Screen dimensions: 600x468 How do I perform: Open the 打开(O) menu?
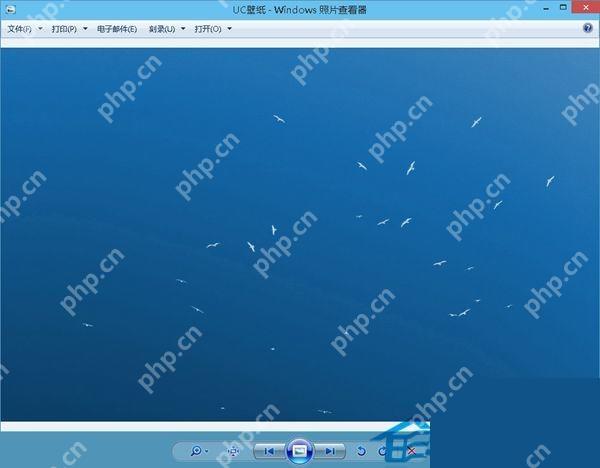208,29
